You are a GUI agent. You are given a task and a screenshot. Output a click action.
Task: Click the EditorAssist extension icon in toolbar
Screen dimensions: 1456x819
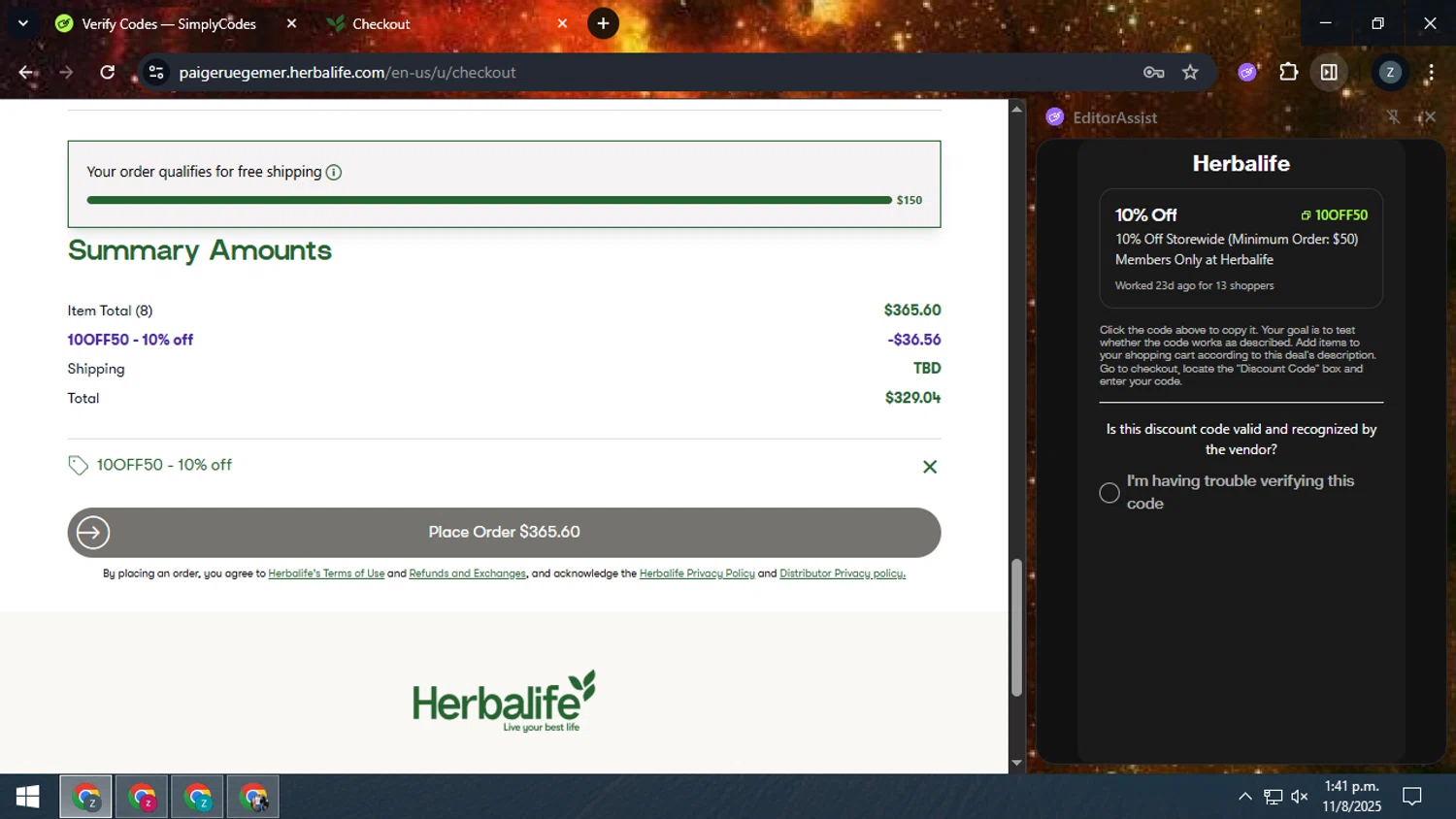(x=1247, y=73)
